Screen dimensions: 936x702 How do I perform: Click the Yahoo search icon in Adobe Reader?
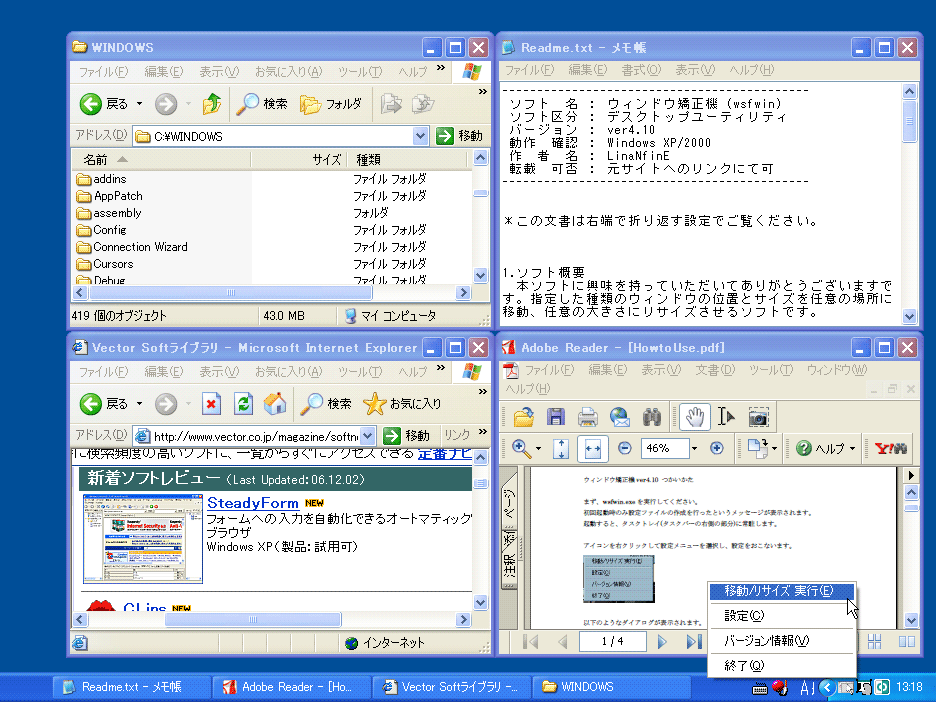[x=891, y=448]
